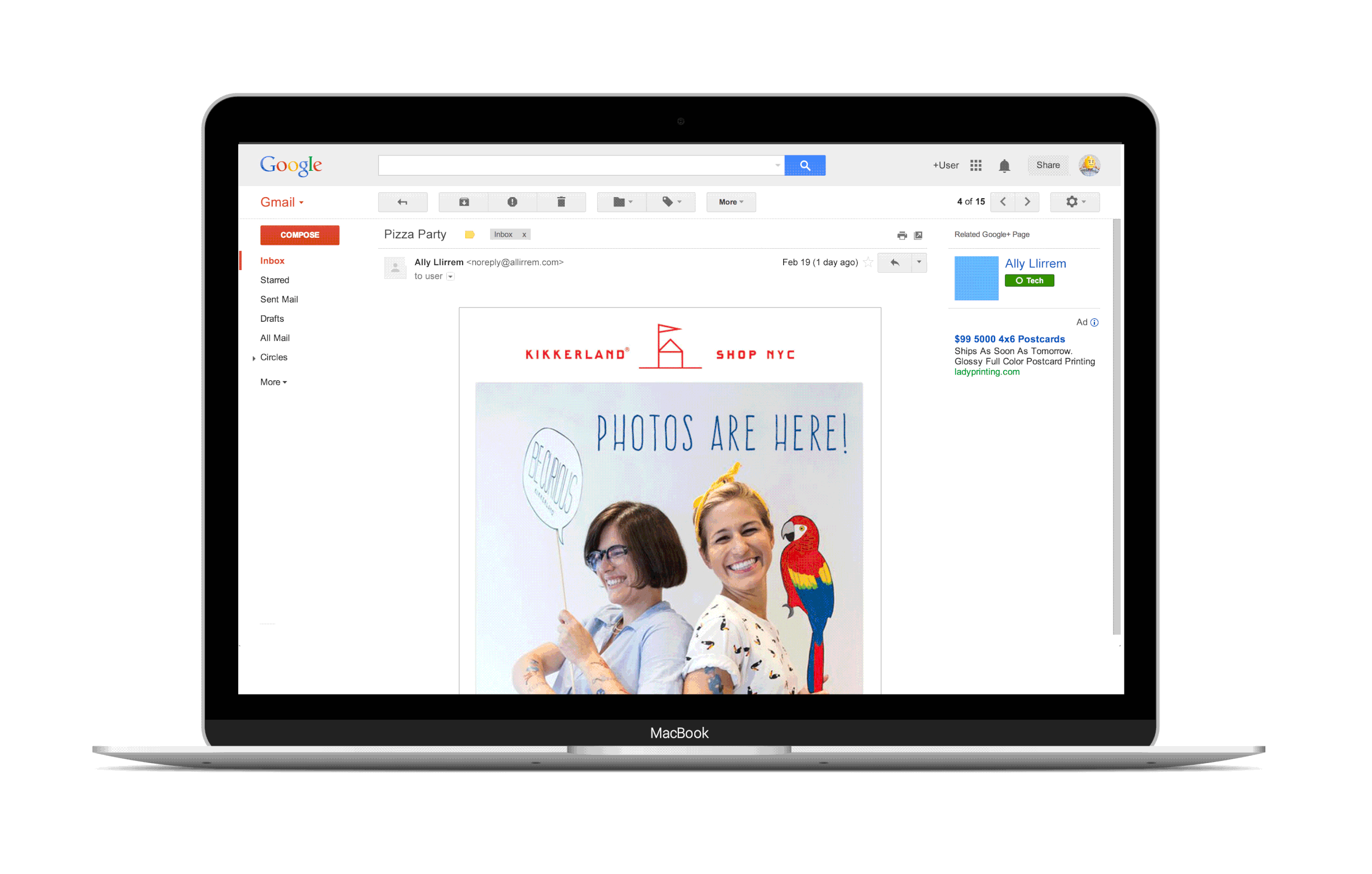This screenshot has height=874, width=1372.
Task: Delete the email with trash icon
Action: pyautogui.click(x=561, y=202)
